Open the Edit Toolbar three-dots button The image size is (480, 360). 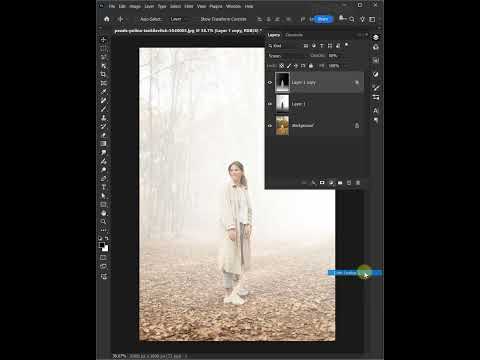coord(103,230)
